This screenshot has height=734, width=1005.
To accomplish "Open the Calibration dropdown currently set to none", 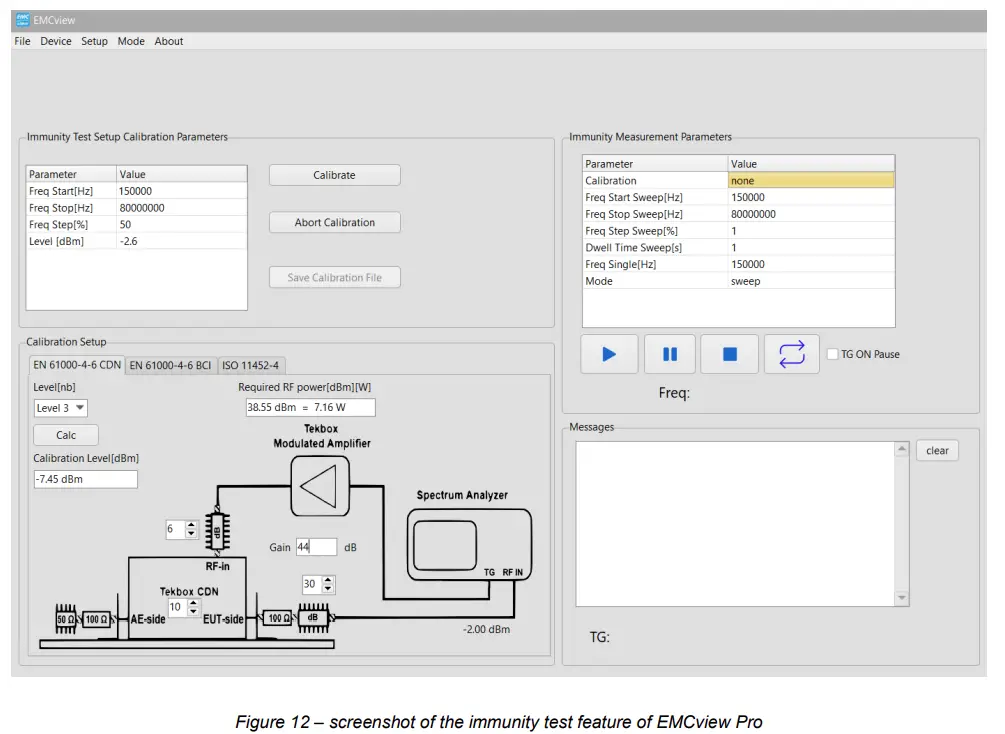I will tap(810, 180).
